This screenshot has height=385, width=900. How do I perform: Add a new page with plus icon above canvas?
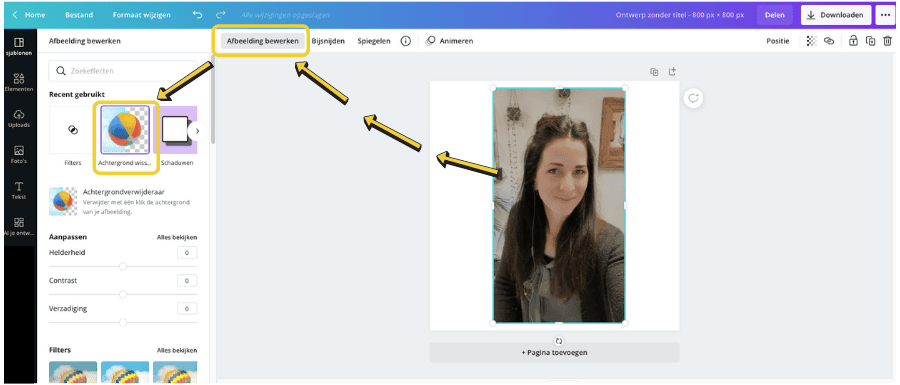click(672, 72)
